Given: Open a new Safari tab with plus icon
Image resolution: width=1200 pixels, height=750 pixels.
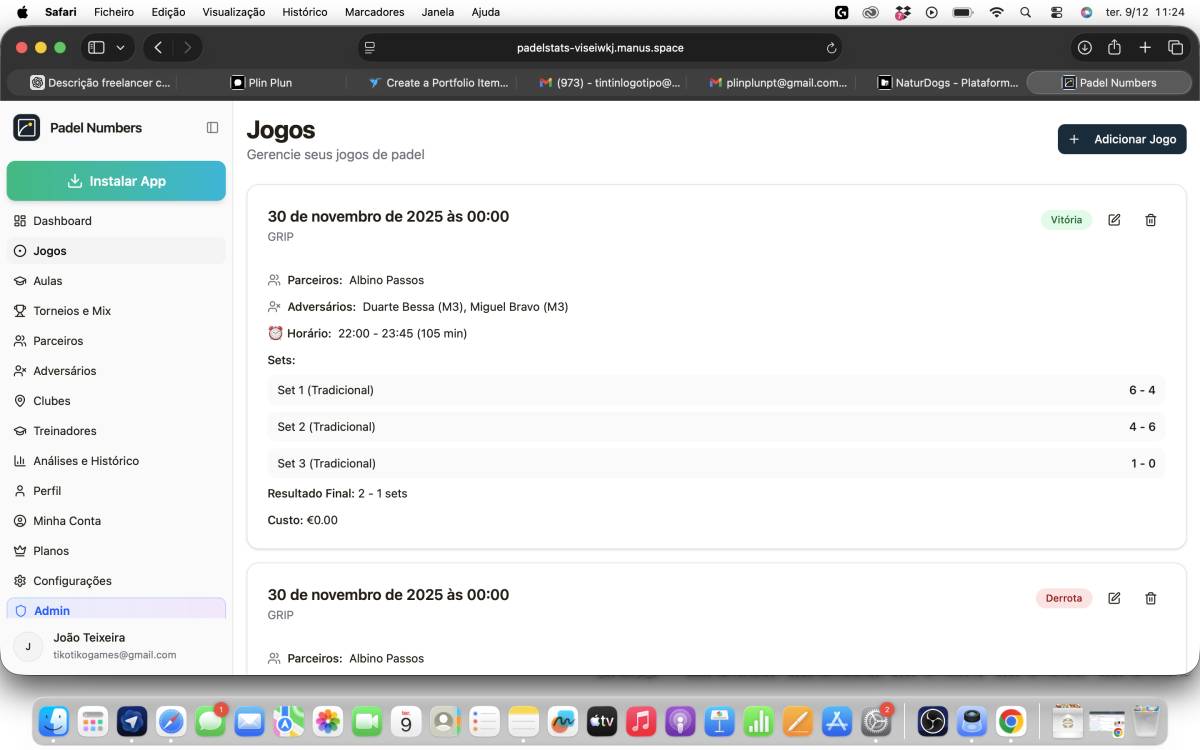Looking at the screenshot, I should click(1146, 47).
